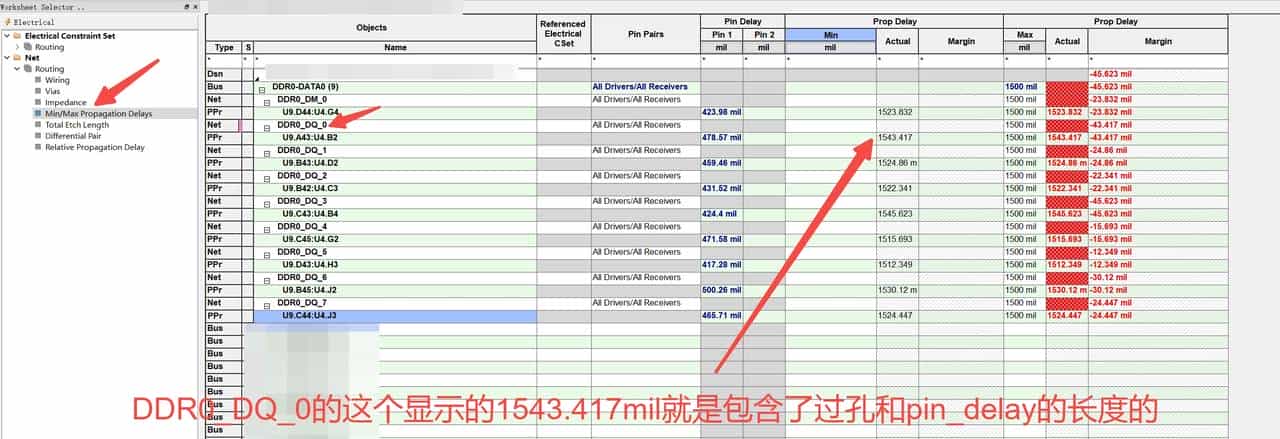Screen dimensions: 1280x439
Task: Click the Differential Pair worksheet icon
Action: pyautogui.click(x=37, y=136)
